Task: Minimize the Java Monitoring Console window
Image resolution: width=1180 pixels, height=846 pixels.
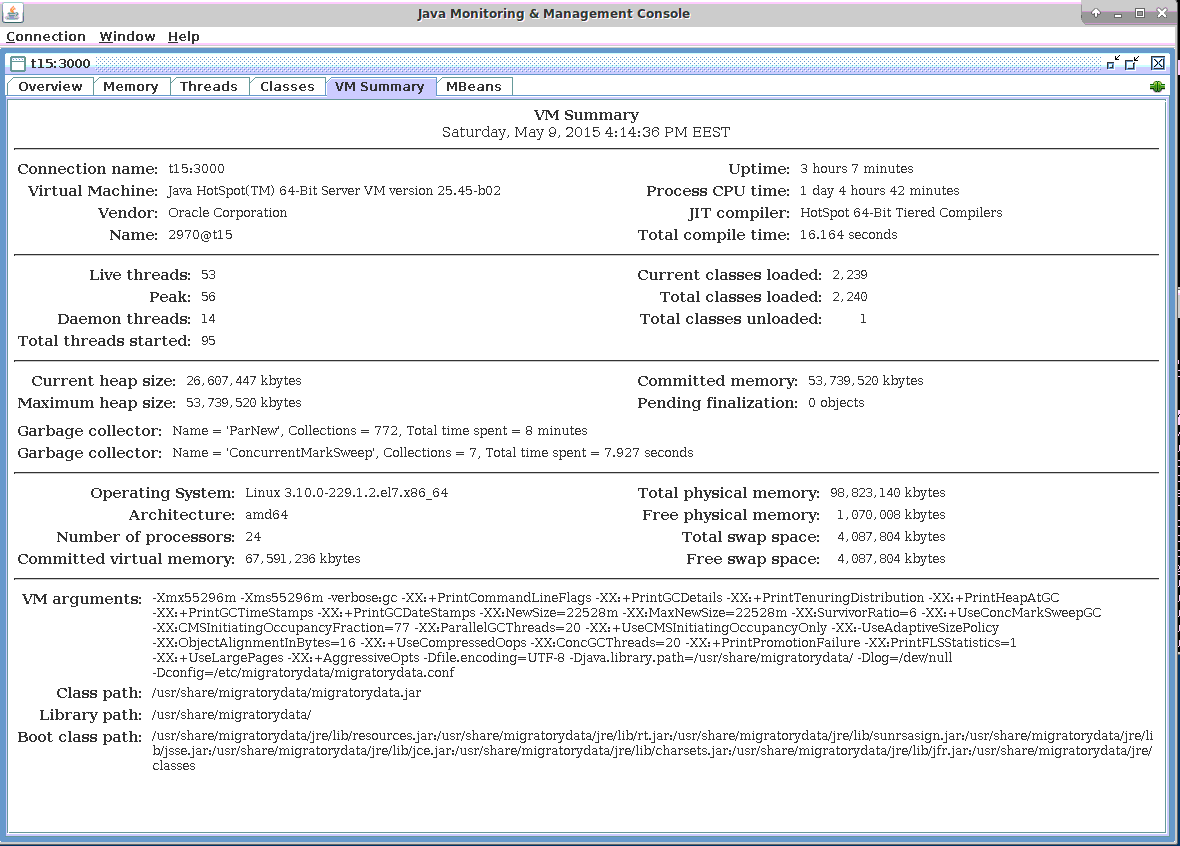Action: [x=1117, y=13]
